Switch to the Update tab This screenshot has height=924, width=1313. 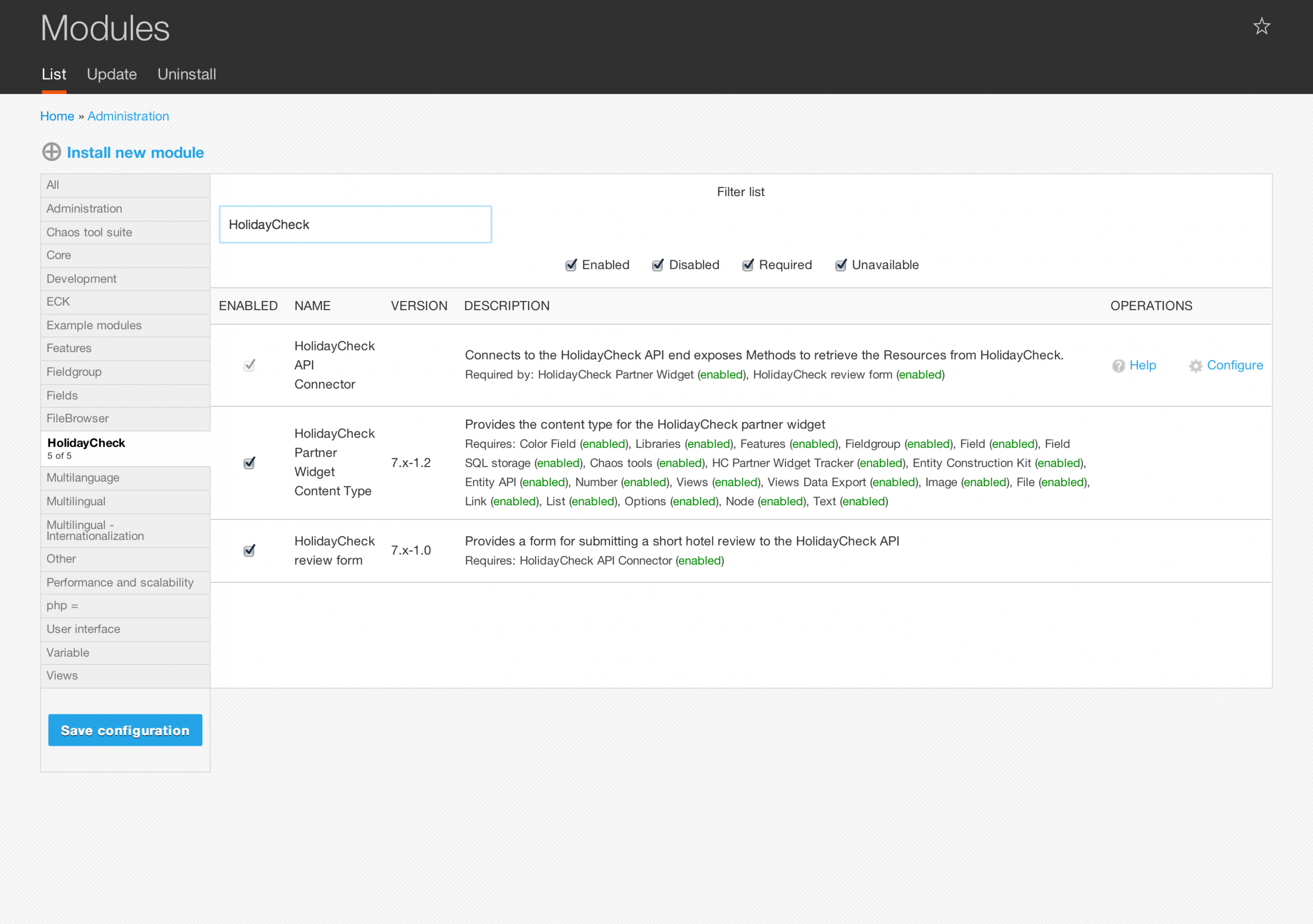click(111, 74)
